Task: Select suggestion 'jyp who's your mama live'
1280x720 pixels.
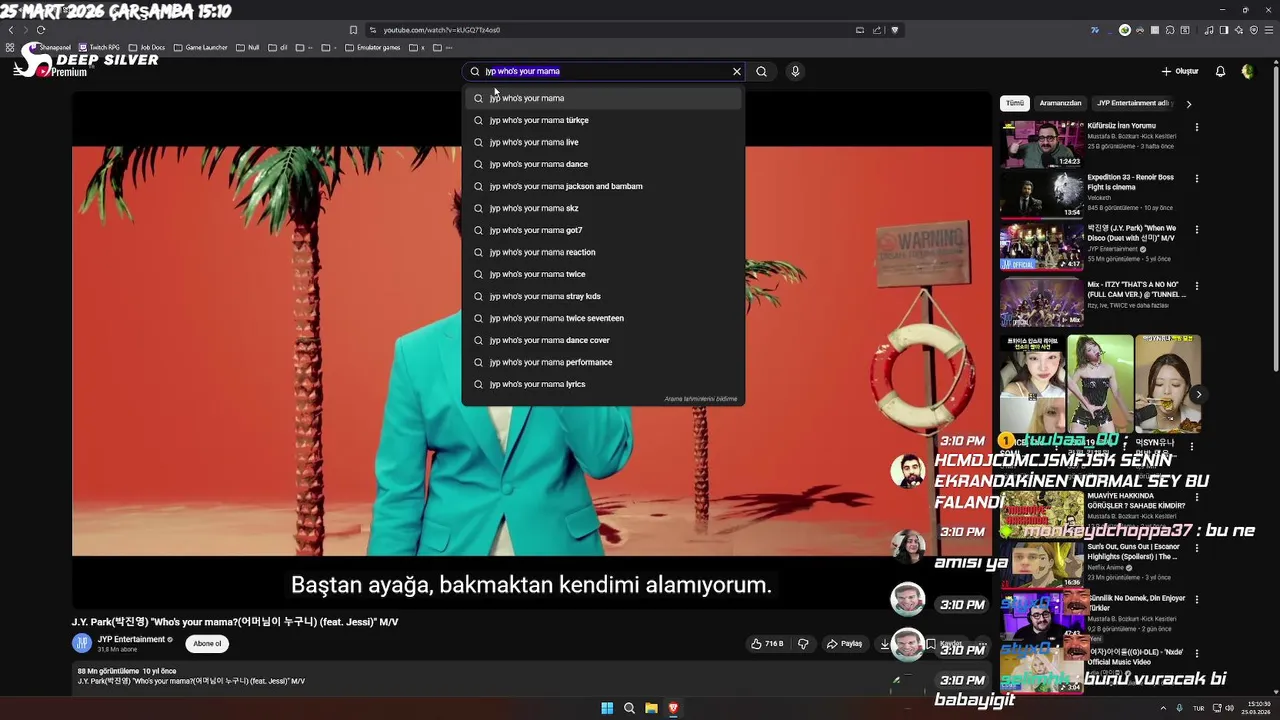Action: click(x=603, y=142)
